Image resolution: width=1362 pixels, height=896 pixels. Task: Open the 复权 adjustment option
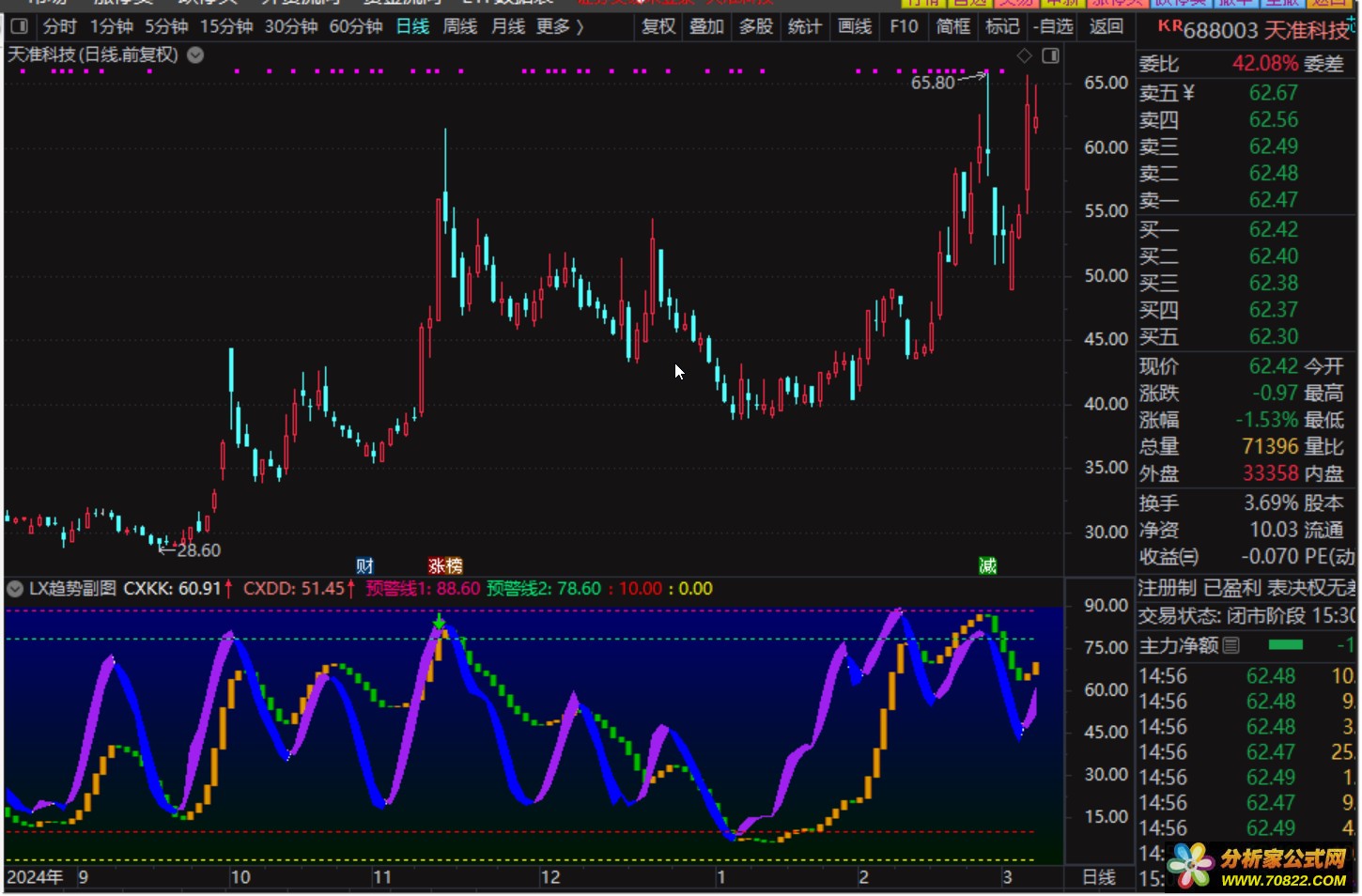(658, 26)
